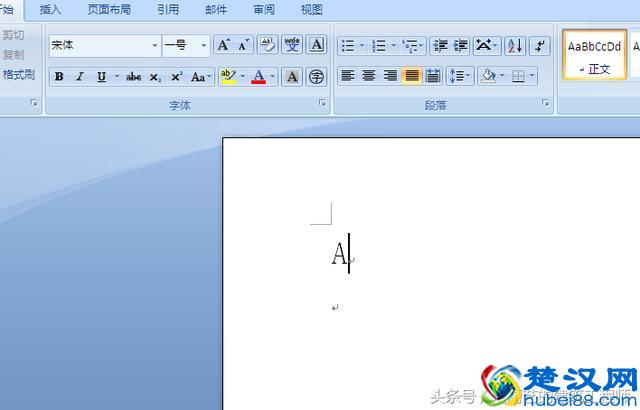640x410 pixels.
Task: Click the 格式刷 format painter button
Action: 19,74
